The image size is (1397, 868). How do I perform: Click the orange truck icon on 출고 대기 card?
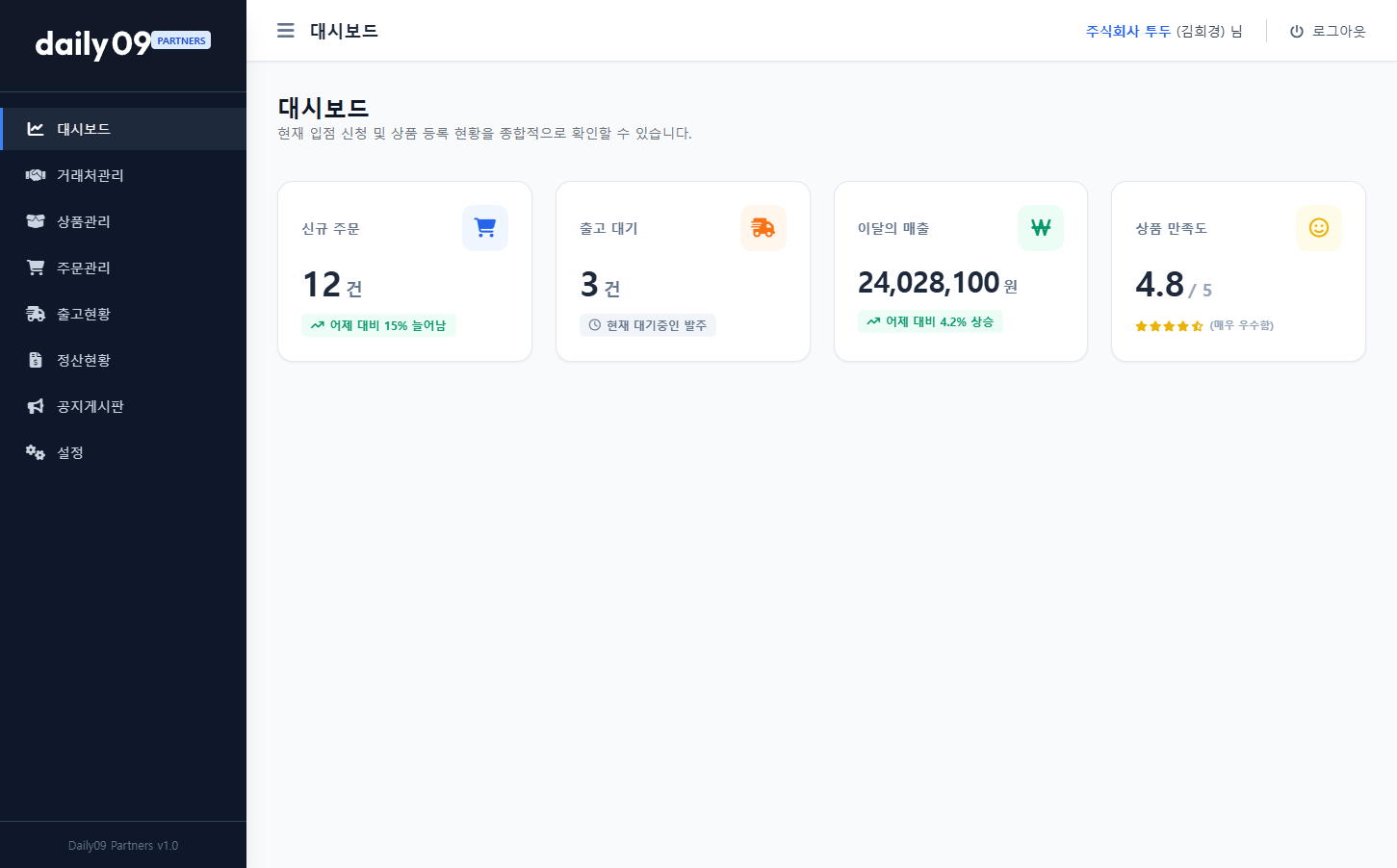[763, 227]
